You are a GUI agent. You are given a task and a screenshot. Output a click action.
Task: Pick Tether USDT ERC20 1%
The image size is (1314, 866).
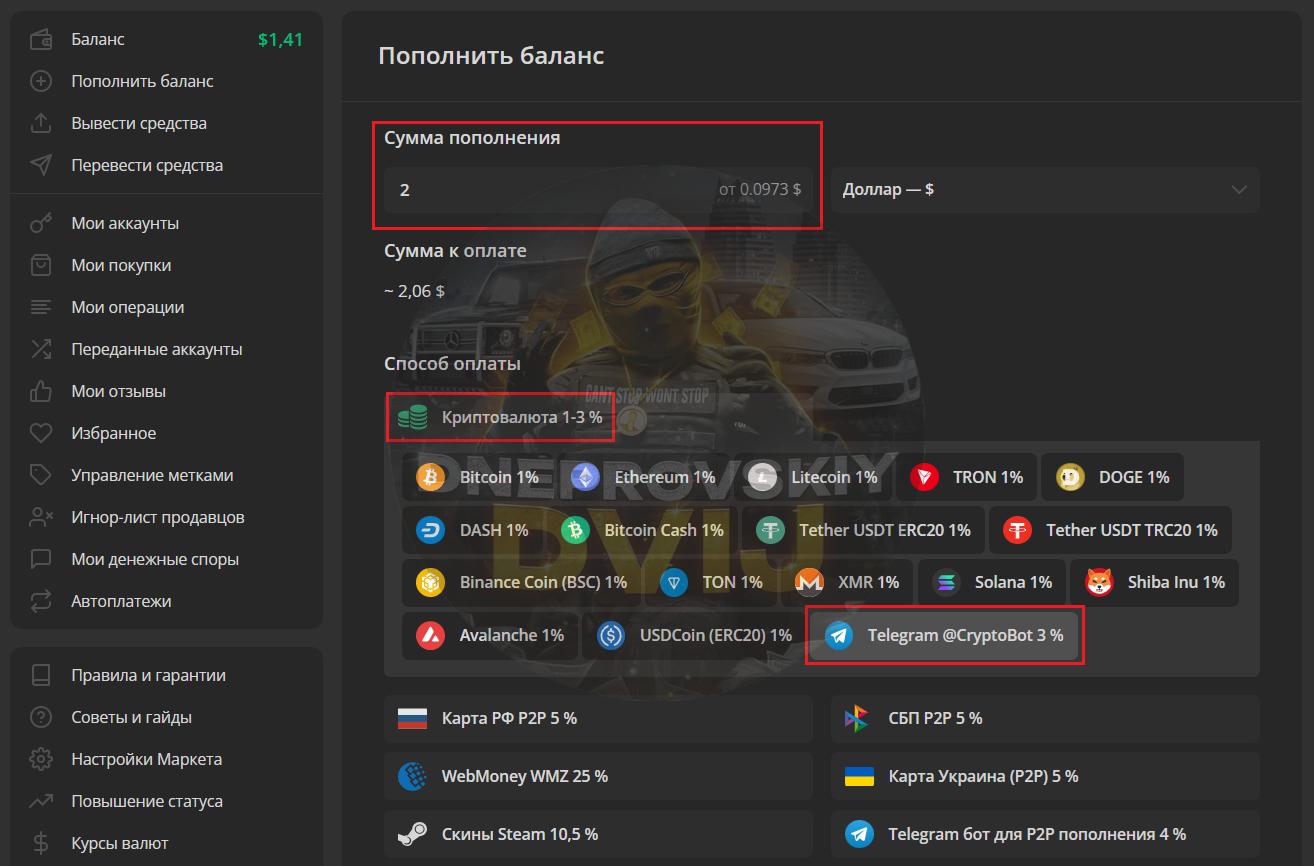864,530
